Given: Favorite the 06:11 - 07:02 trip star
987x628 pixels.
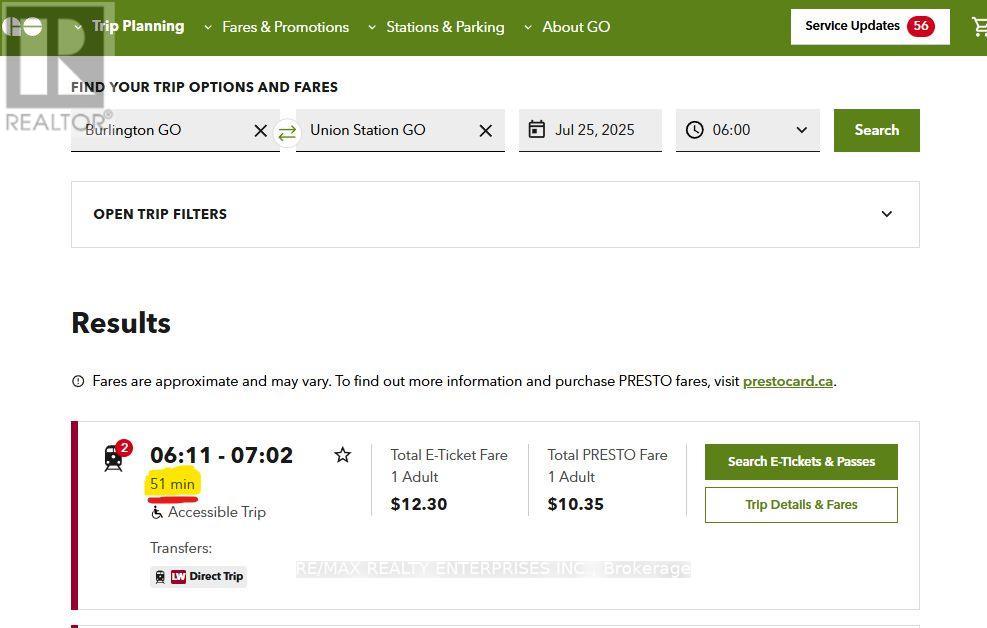Looking at the screenshot, I should 342,455.
